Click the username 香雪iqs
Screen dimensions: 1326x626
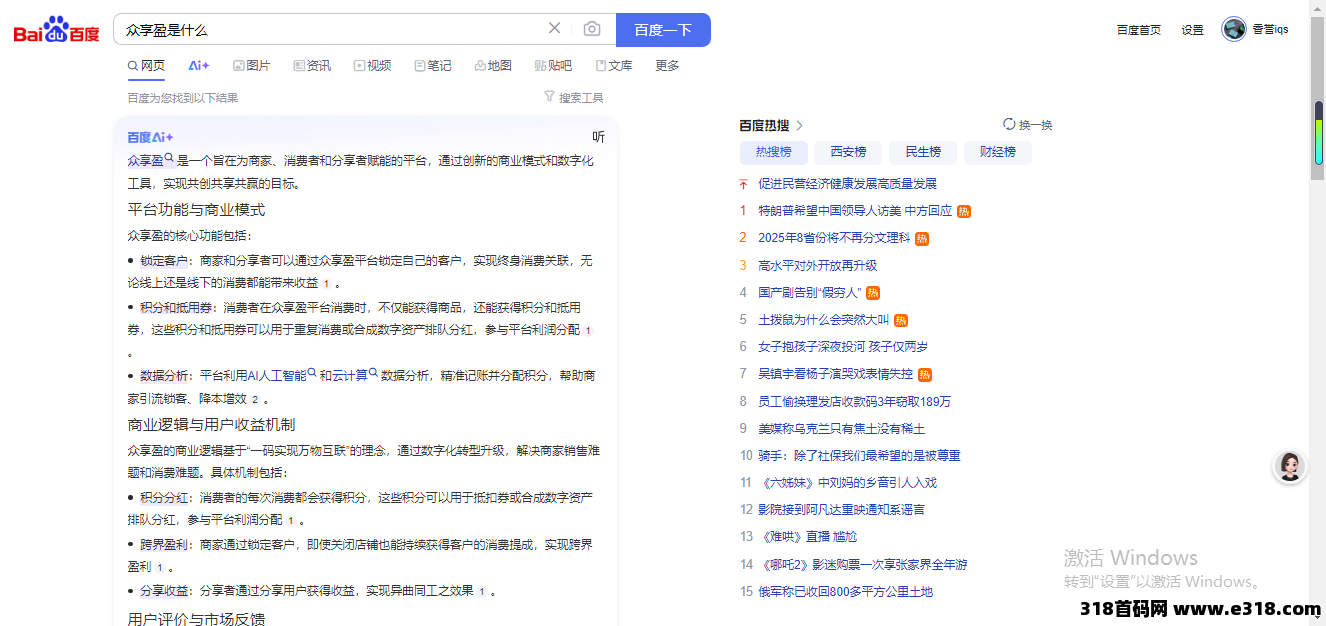[1270, 30]
